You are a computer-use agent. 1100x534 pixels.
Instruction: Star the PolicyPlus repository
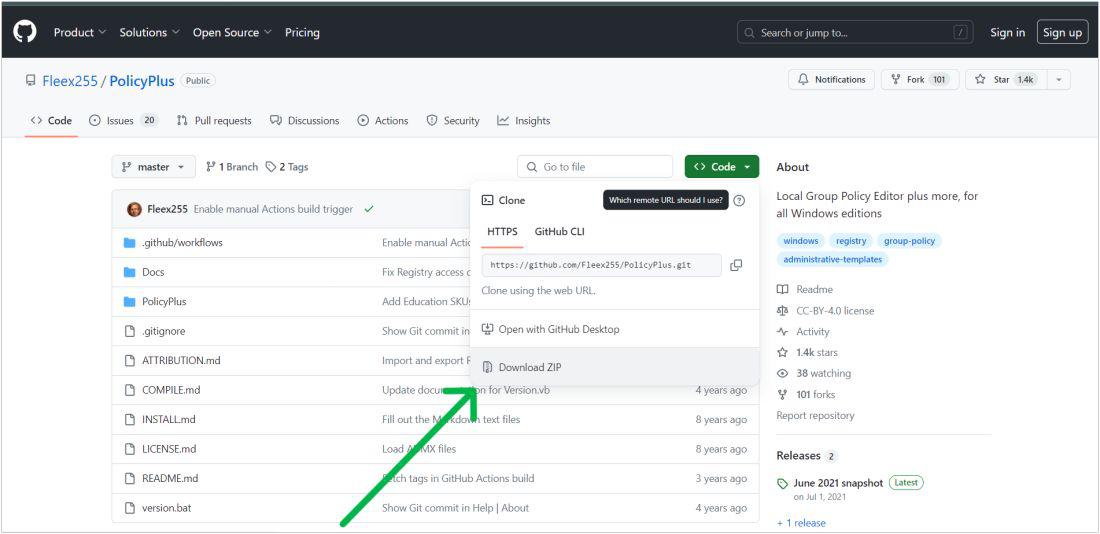pos(1006,80)
